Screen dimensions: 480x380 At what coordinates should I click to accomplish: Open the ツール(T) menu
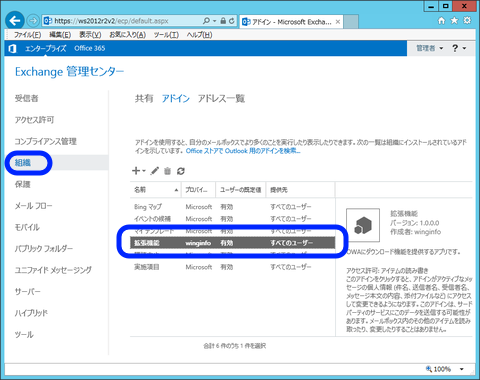pos(166,35)
